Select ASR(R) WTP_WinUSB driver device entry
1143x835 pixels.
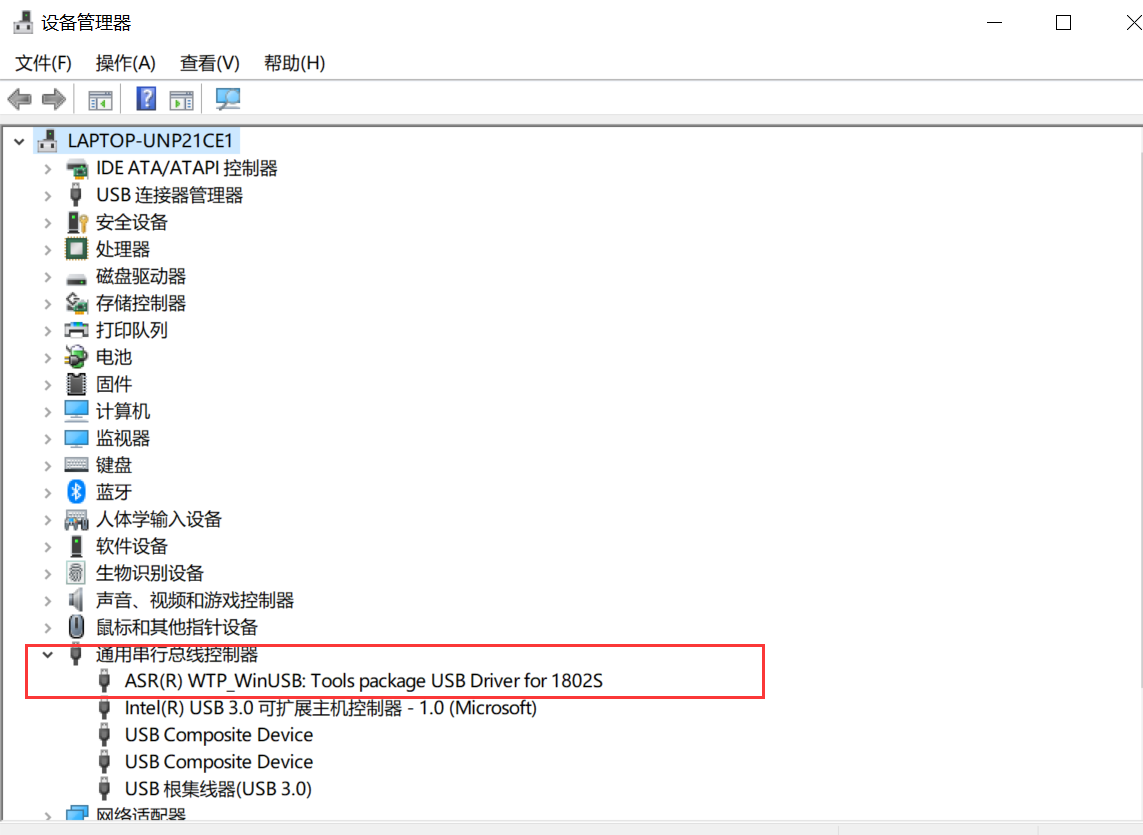pos(364,681)
